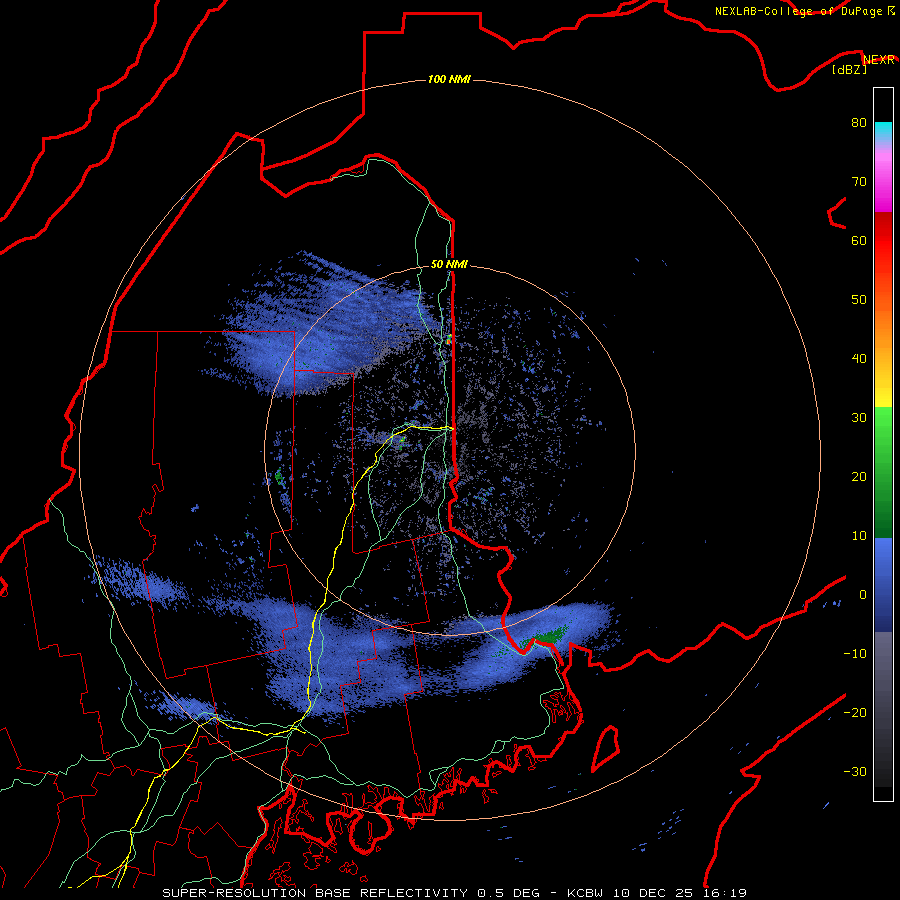Click the 20 value on the dBZ scale
Screen dimensions: 900x900
859,476
